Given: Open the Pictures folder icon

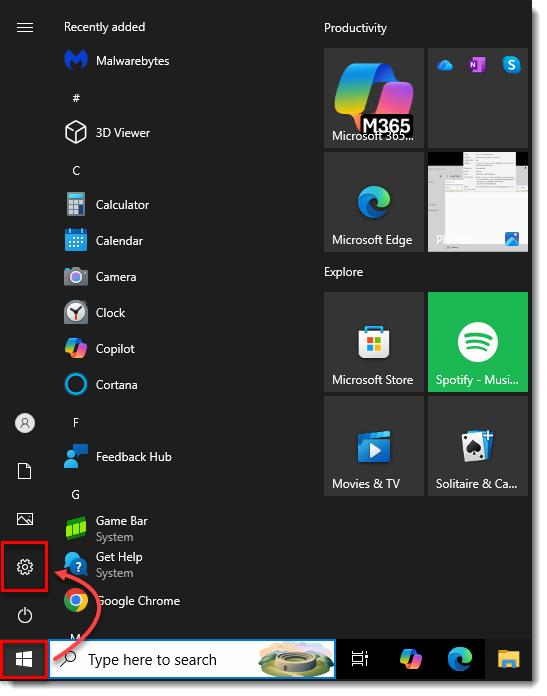Looking at the screenshot, I should 25,519.
